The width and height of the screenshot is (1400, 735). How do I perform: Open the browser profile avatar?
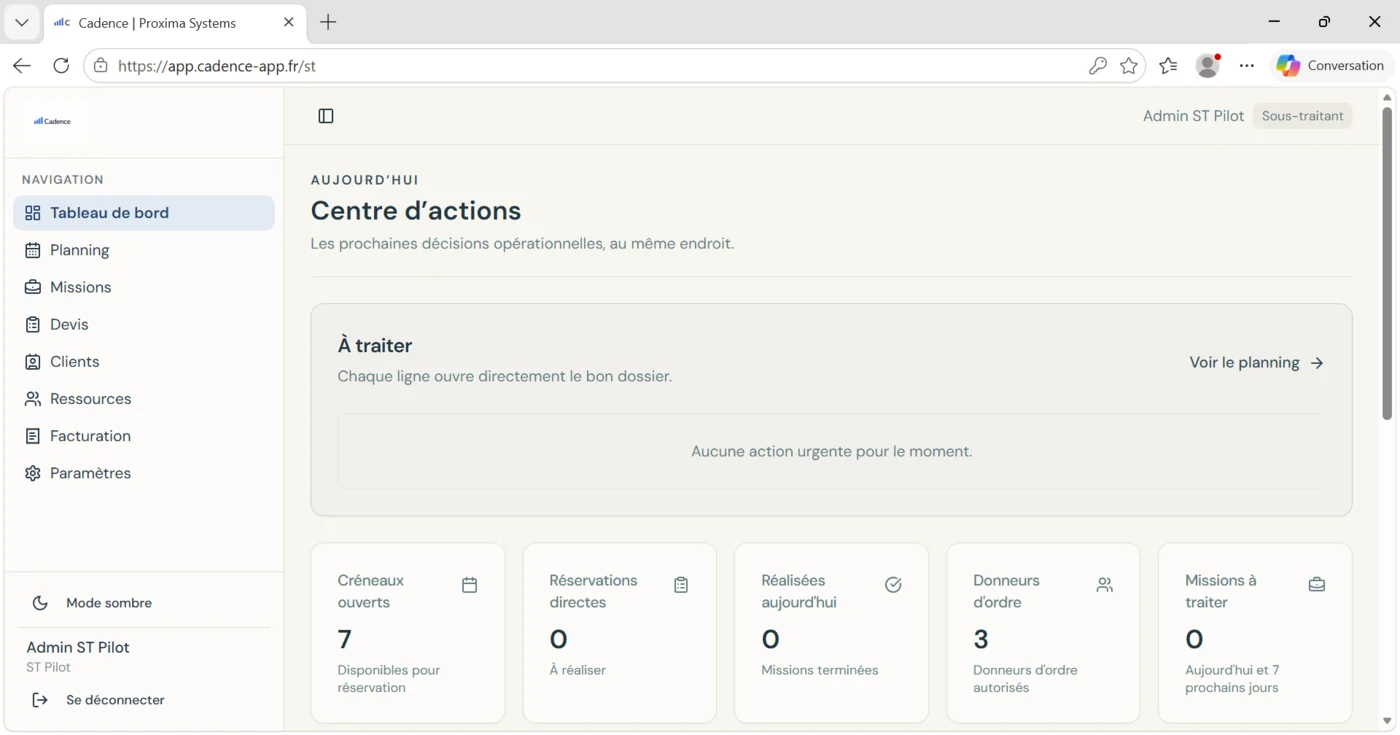1208,66
